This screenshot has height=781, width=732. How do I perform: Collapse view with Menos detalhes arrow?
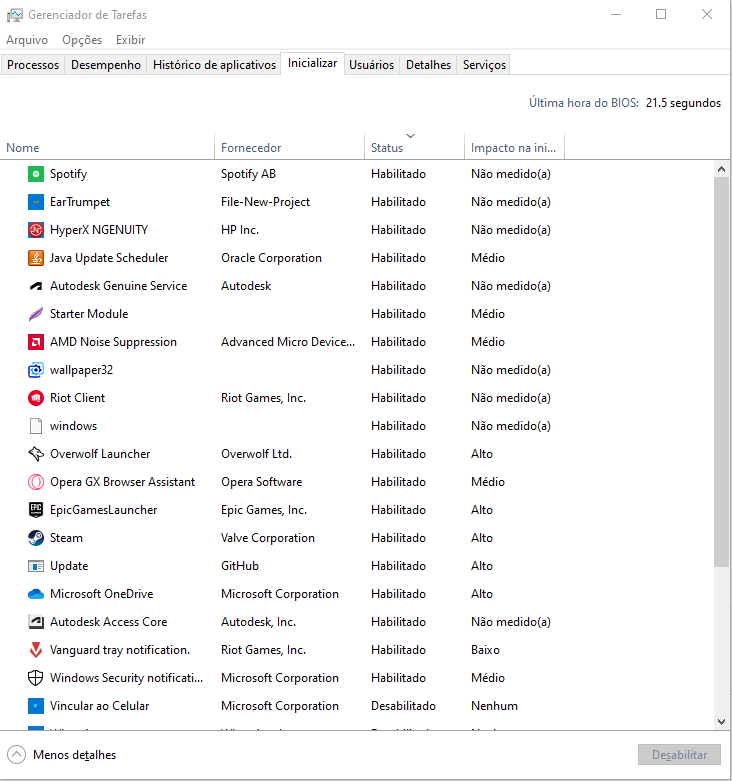pos(16,755)
